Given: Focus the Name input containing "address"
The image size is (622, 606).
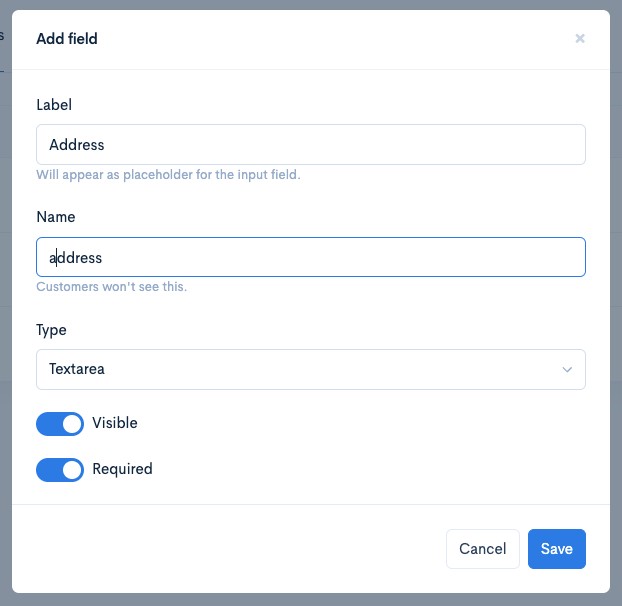Looking at the screenshot, I should coord(311,257).
